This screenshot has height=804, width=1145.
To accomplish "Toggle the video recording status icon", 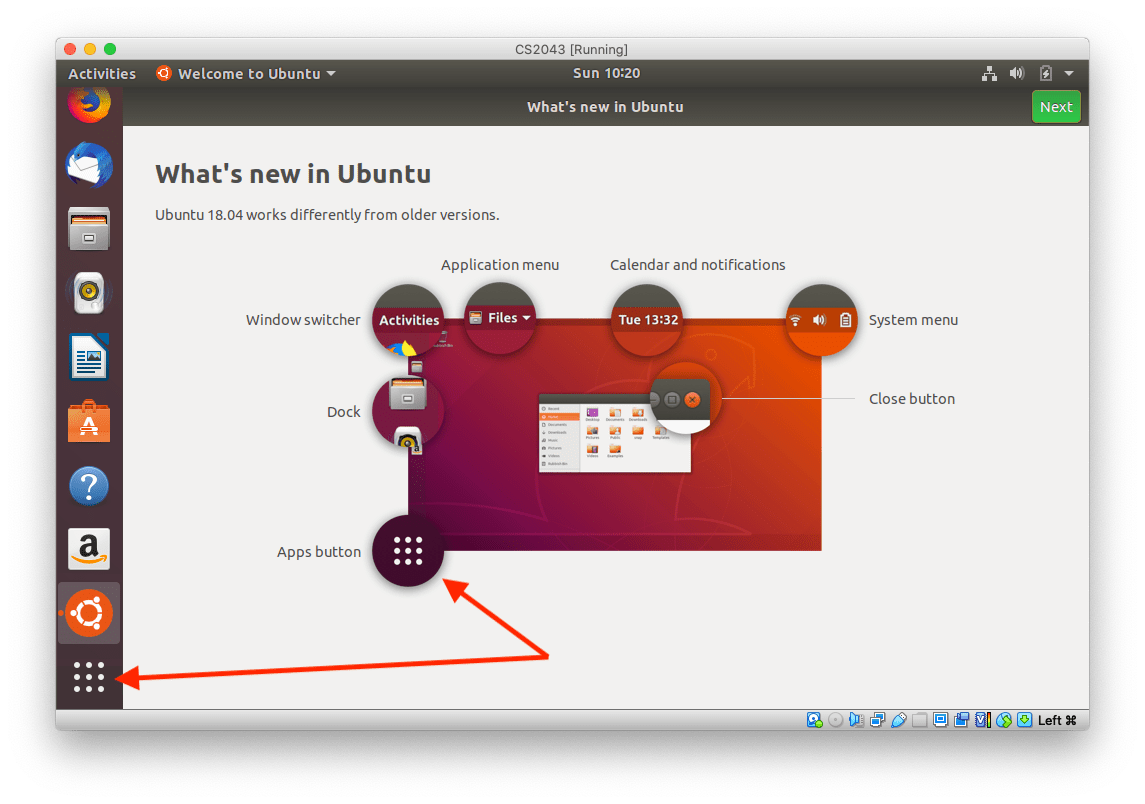I will point(962,719).
